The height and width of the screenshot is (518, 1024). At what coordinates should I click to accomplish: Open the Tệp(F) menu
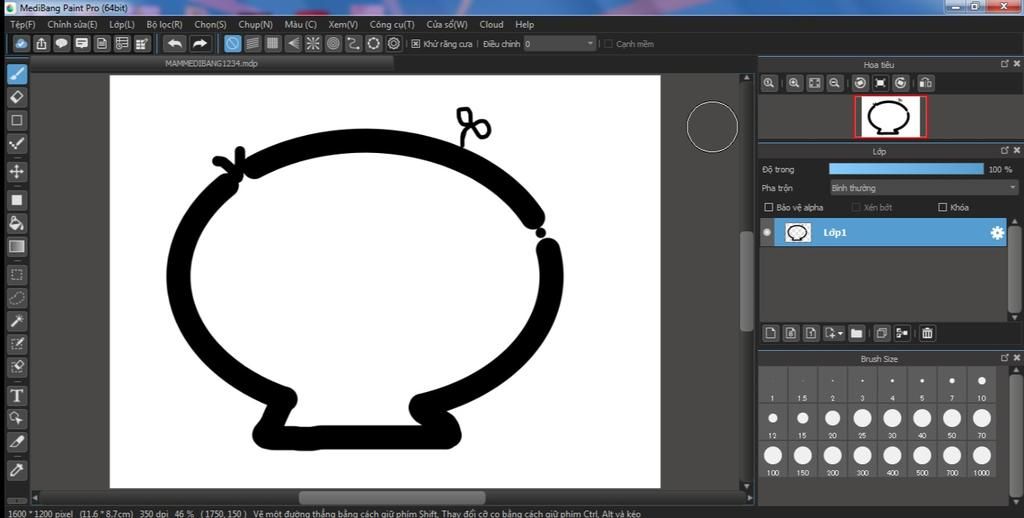coord(23,24)
